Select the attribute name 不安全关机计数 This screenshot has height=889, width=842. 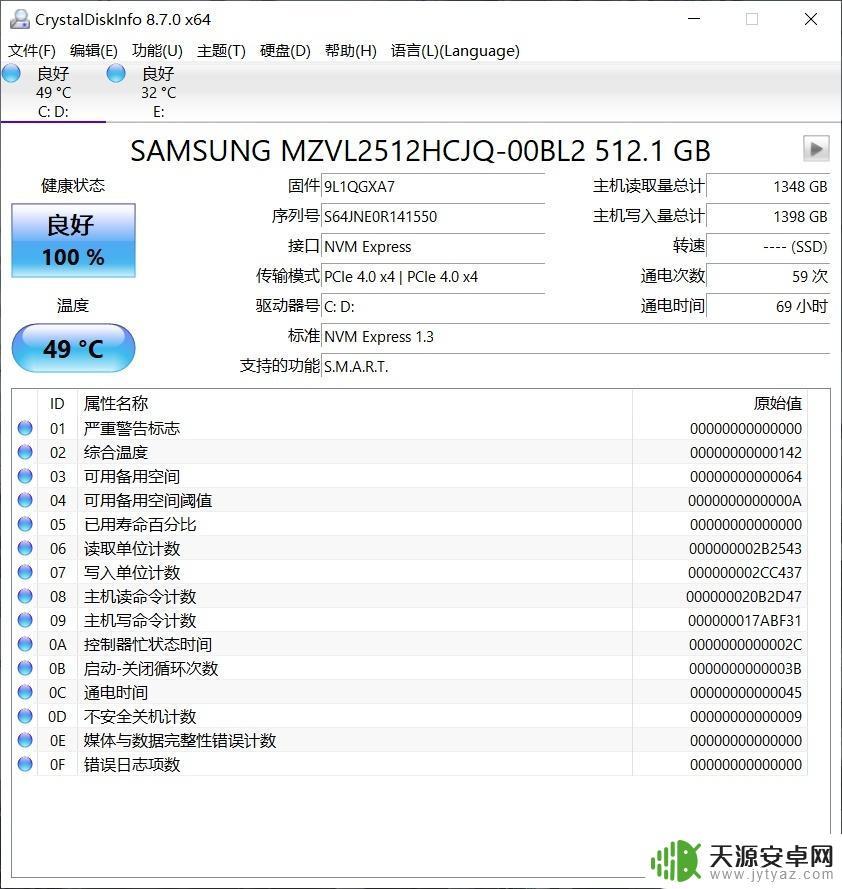coord(140,717)
